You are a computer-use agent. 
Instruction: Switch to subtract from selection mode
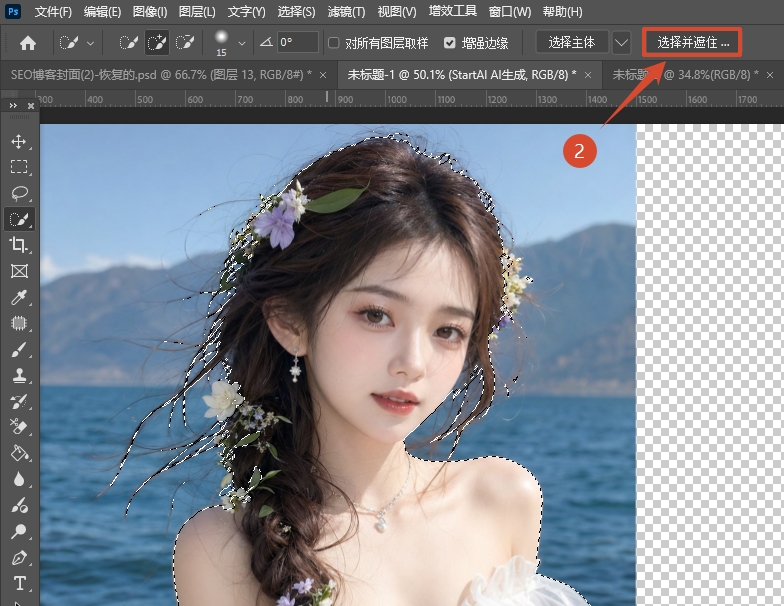pos(185,43)
